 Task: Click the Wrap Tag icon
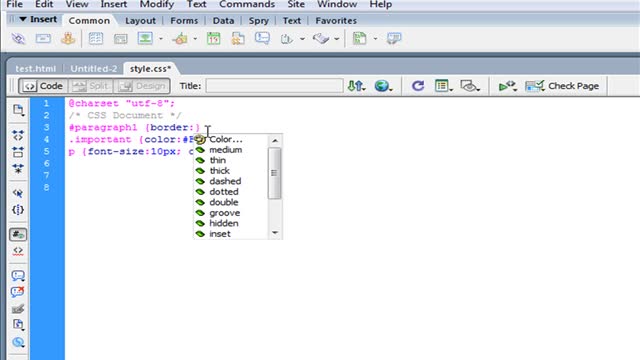tap(18, 309)
